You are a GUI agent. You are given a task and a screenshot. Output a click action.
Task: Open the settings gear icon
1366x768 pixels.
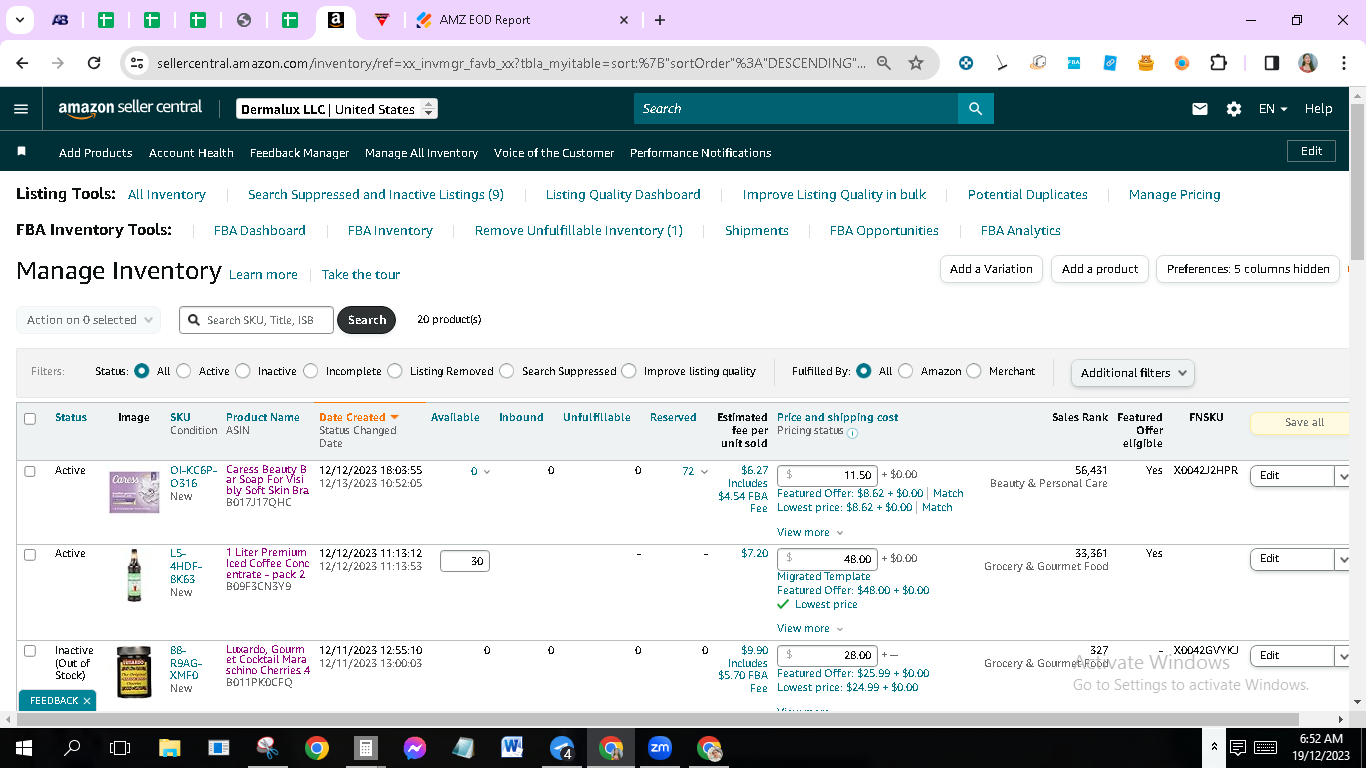coord(1234,109)
